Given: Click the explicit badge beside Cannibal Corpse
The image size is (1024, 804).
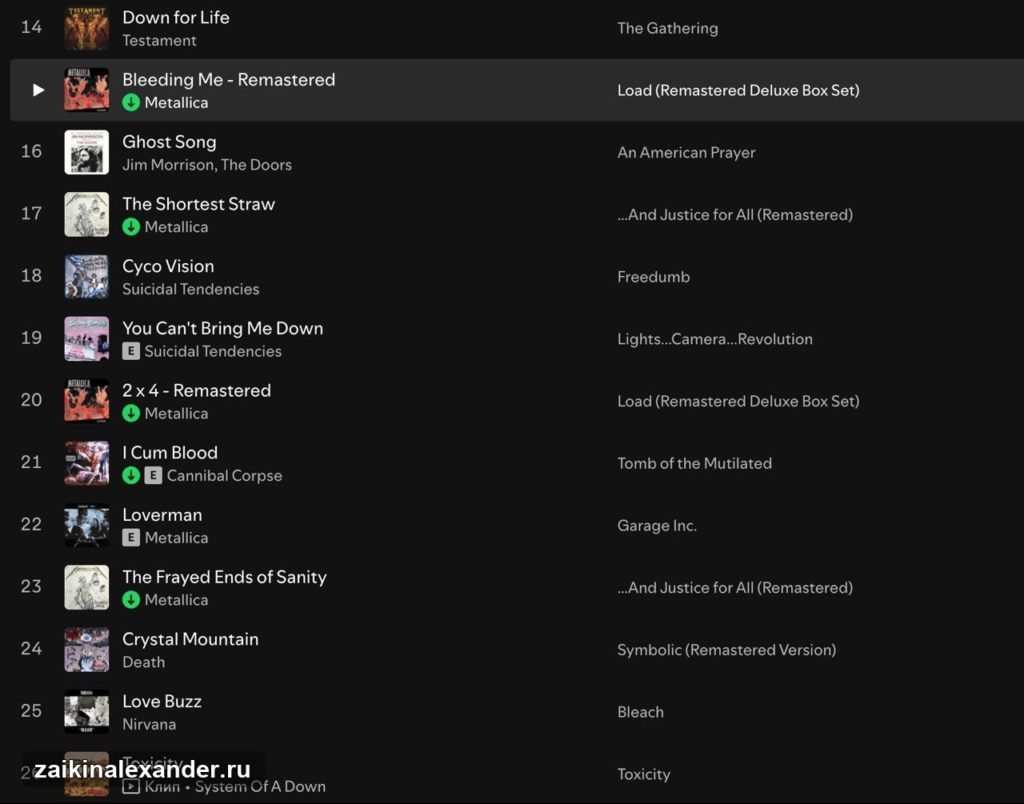Looking at the screenshot, I should [153, 475].
